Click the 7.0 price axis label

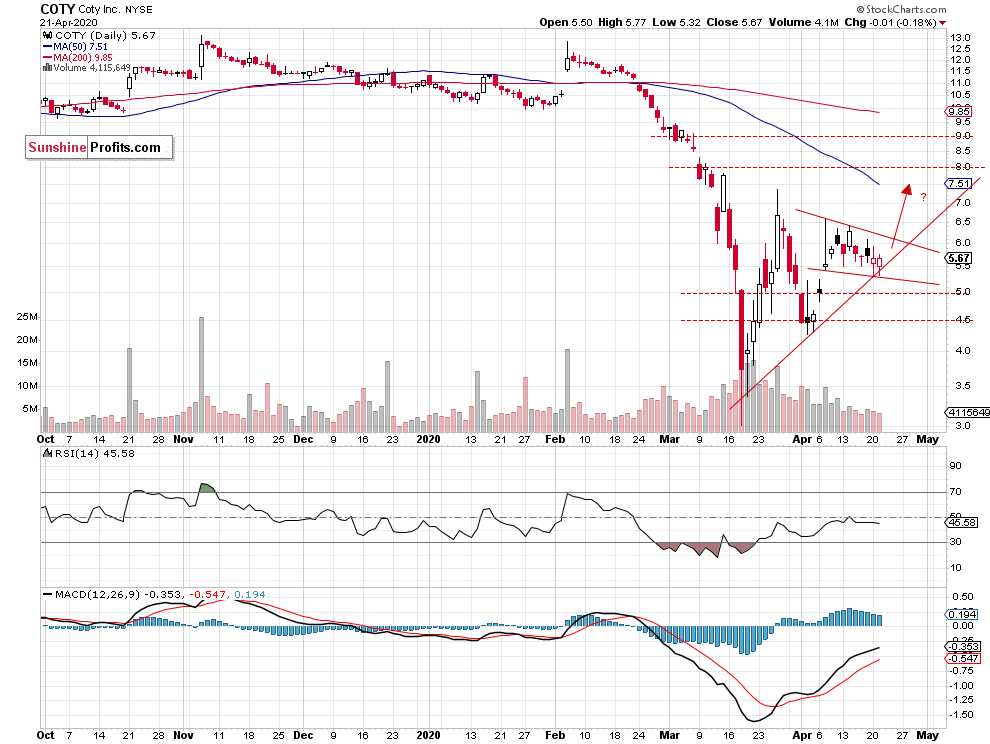[x=963, y=203]
